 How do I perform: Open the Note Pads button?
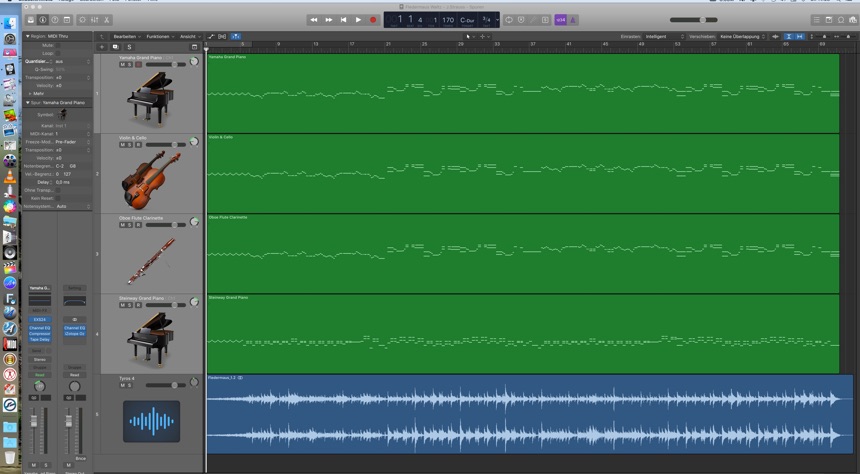829,20
